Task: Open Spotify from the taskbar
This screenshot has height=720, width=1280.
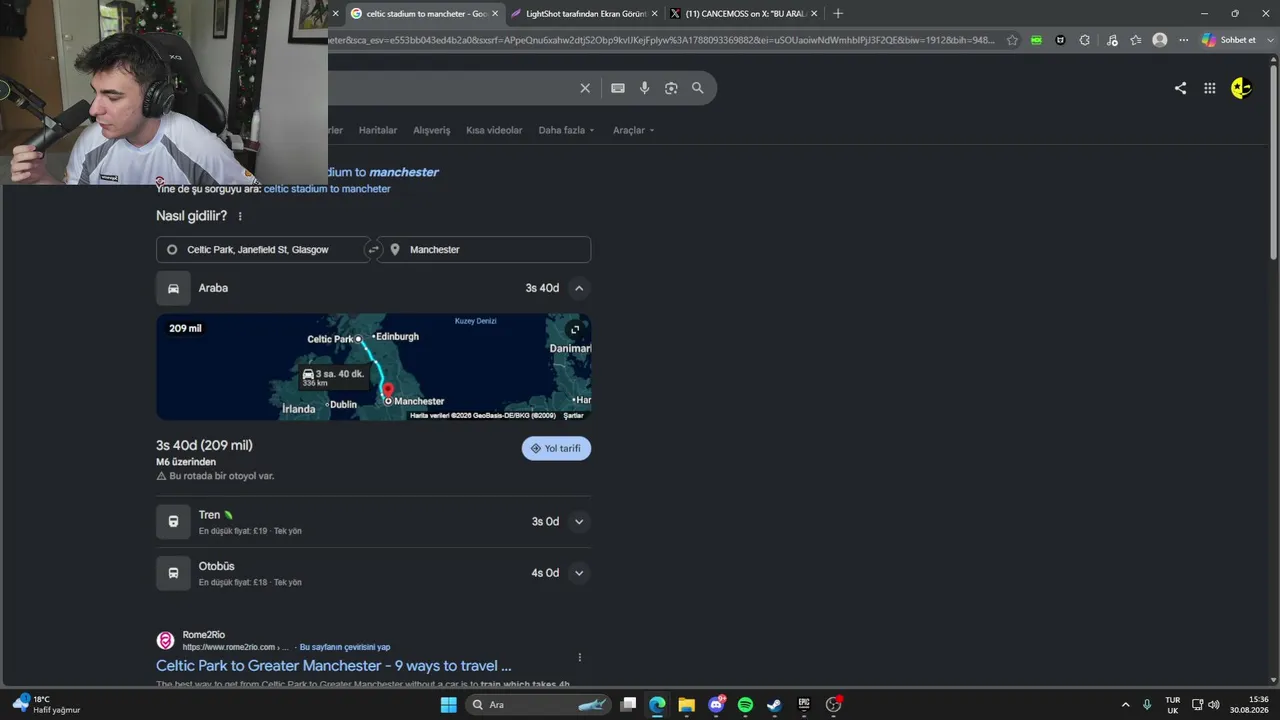Action: pyautogui.click(x=745, y=705)
